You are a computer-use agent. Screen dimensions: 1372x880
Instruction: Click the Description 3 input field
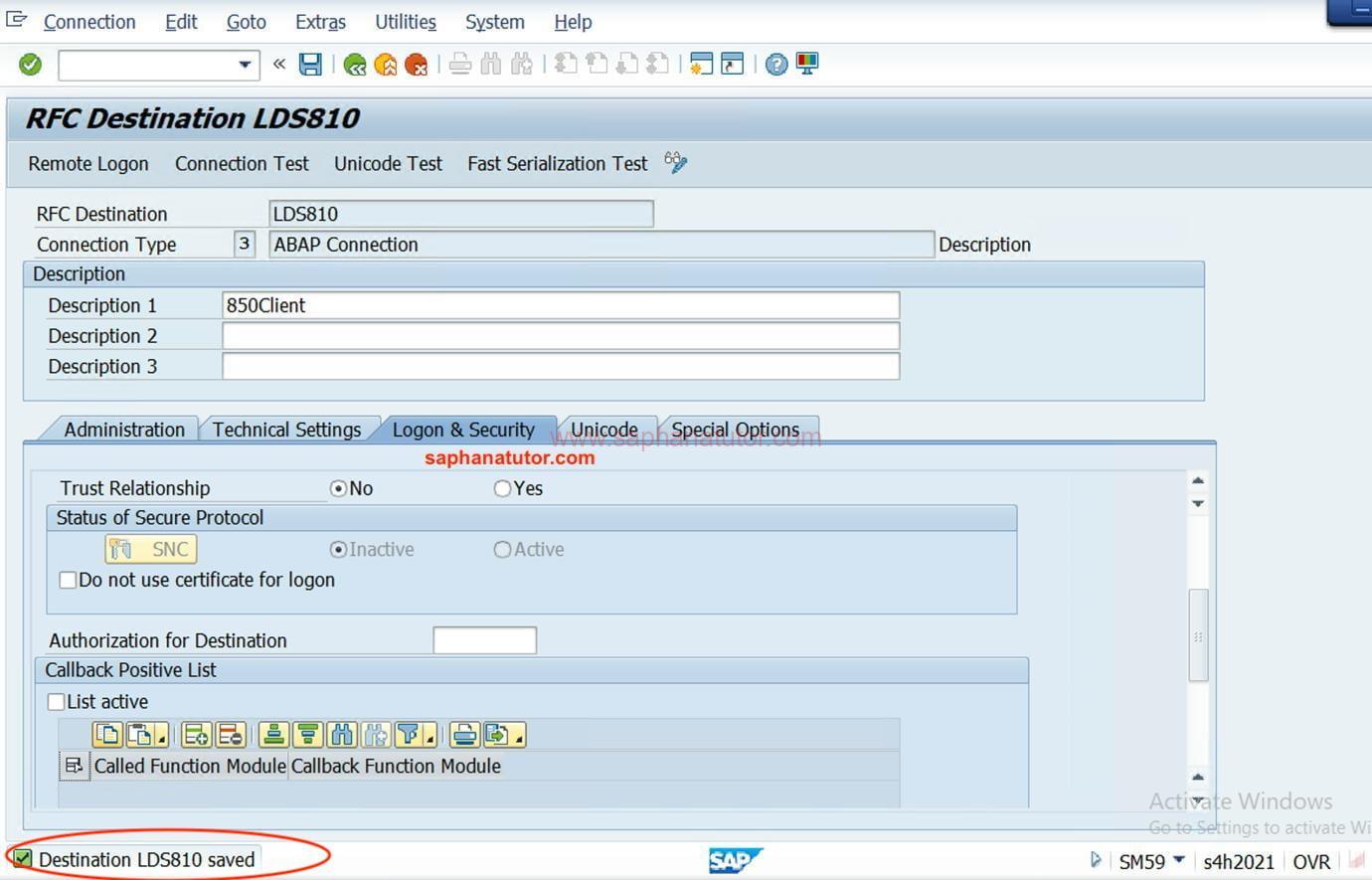point(561,366)
